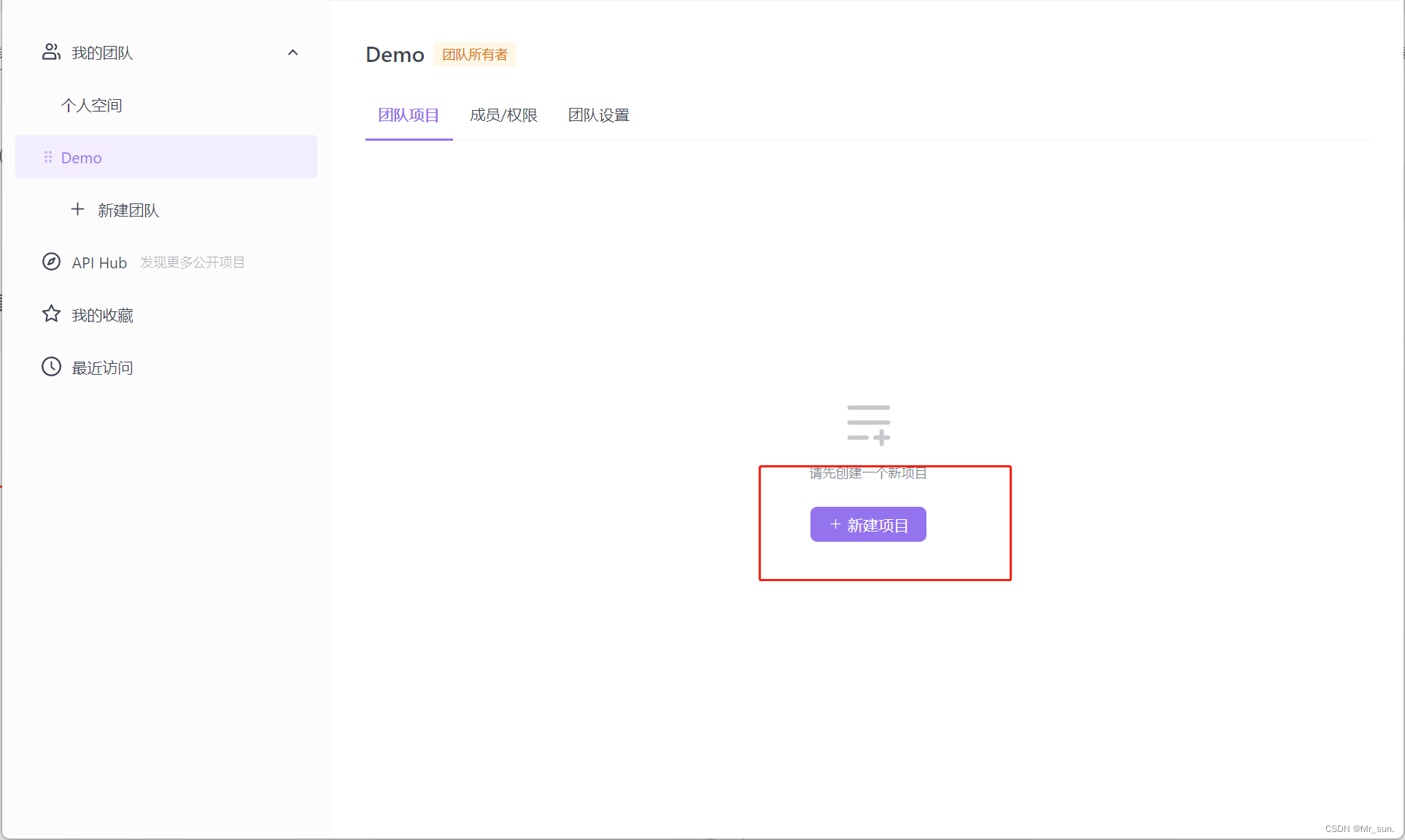The image size is (1405, 840).
Task: Click the My Team people icon
Action: 51,52
